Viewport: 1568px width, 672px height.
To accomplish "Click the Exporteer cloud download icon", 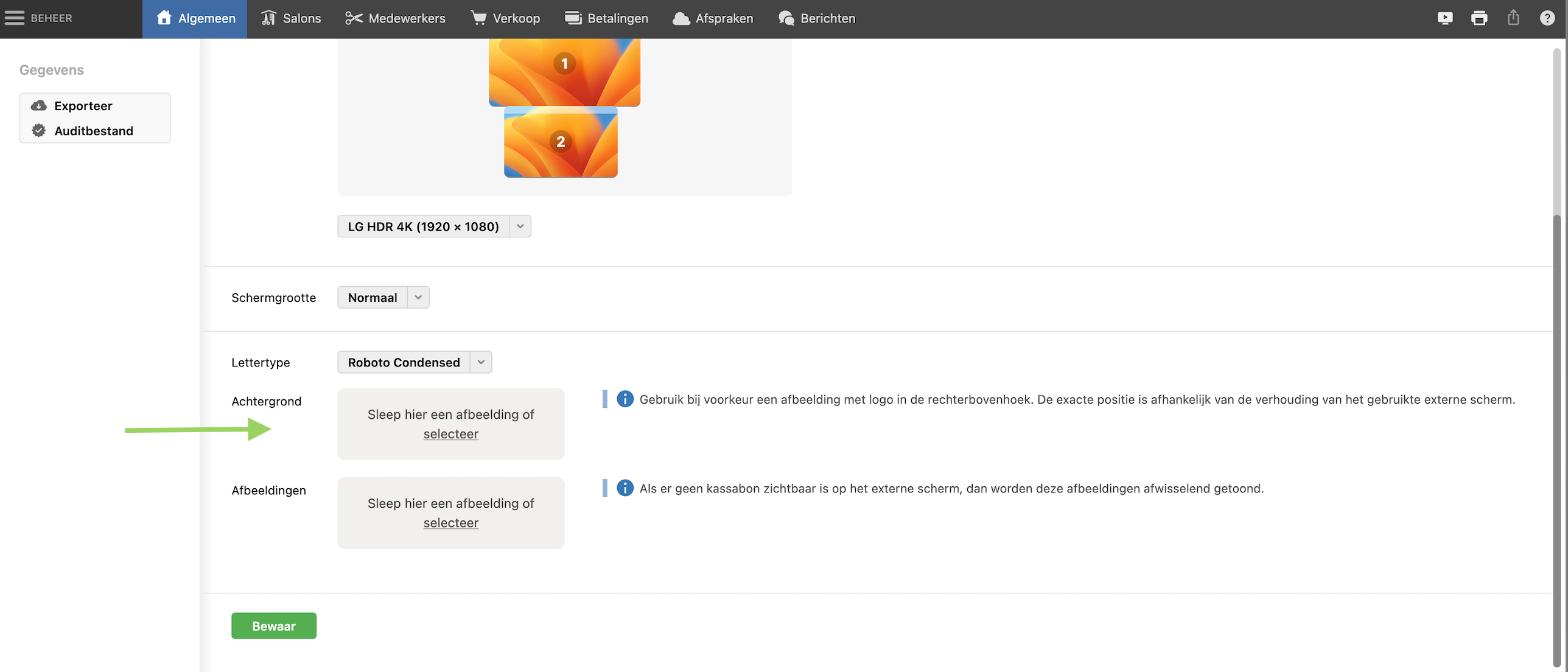I will tap(39, 106).
